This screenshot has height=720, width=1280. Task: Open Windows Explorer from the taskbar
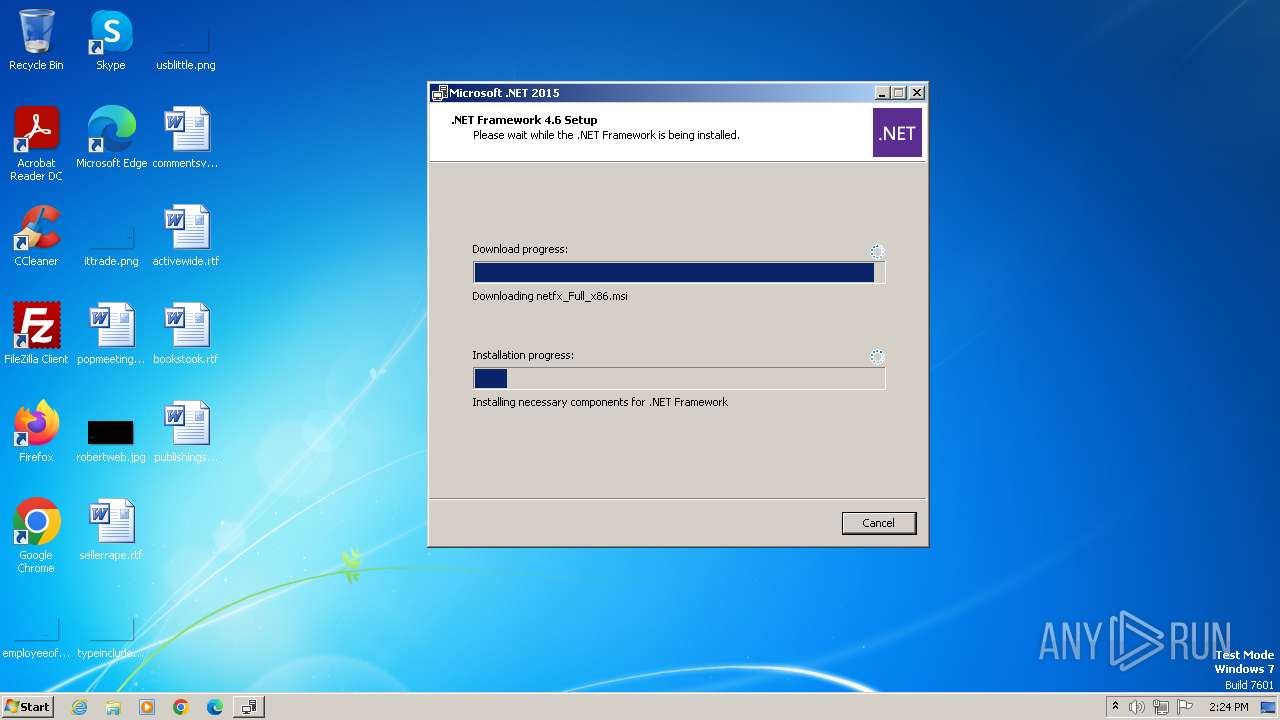pos(113,707)
